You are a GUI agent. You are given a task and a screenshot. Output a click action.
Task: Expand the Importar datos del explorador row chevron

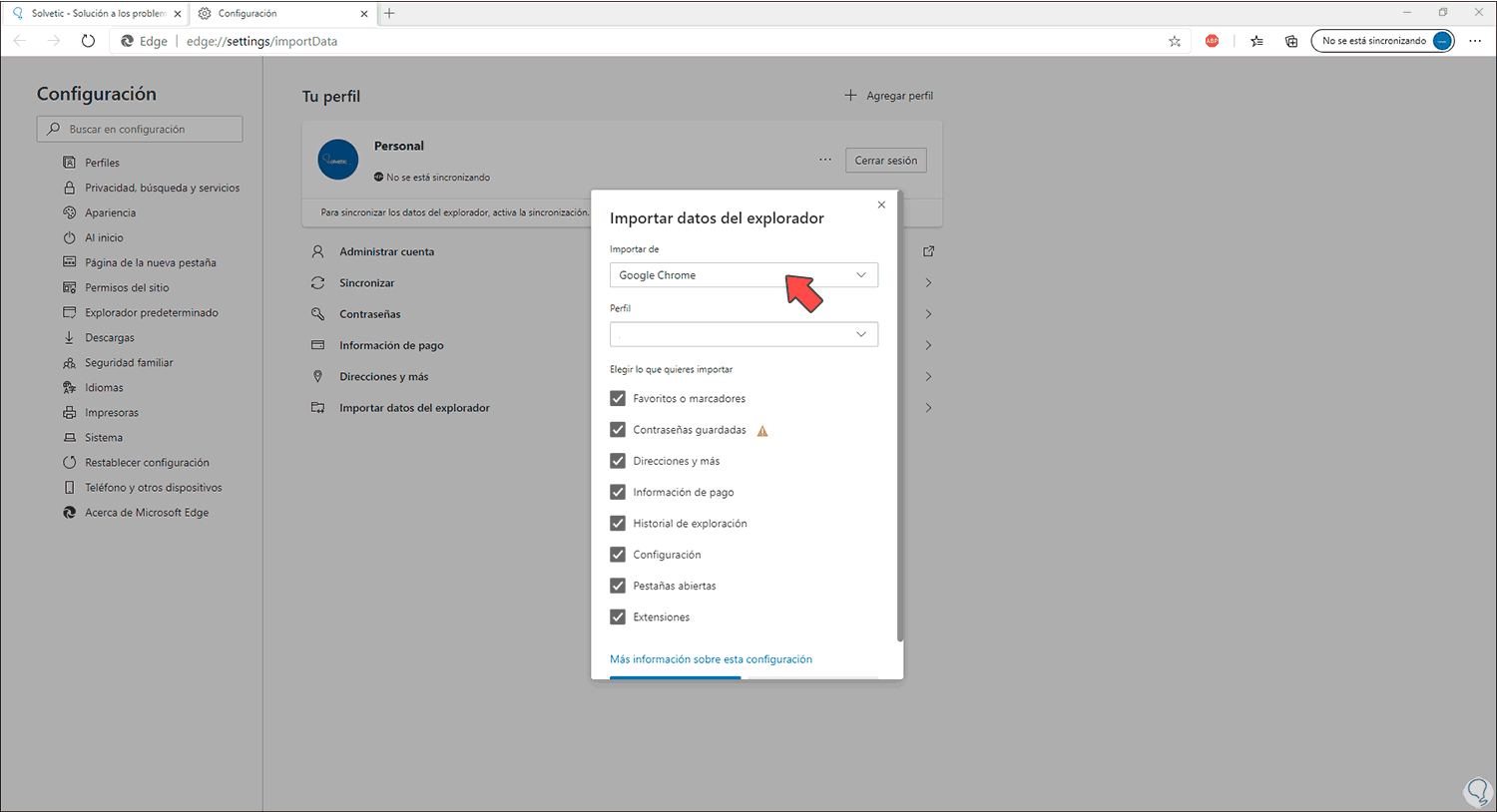coord(928,408)
